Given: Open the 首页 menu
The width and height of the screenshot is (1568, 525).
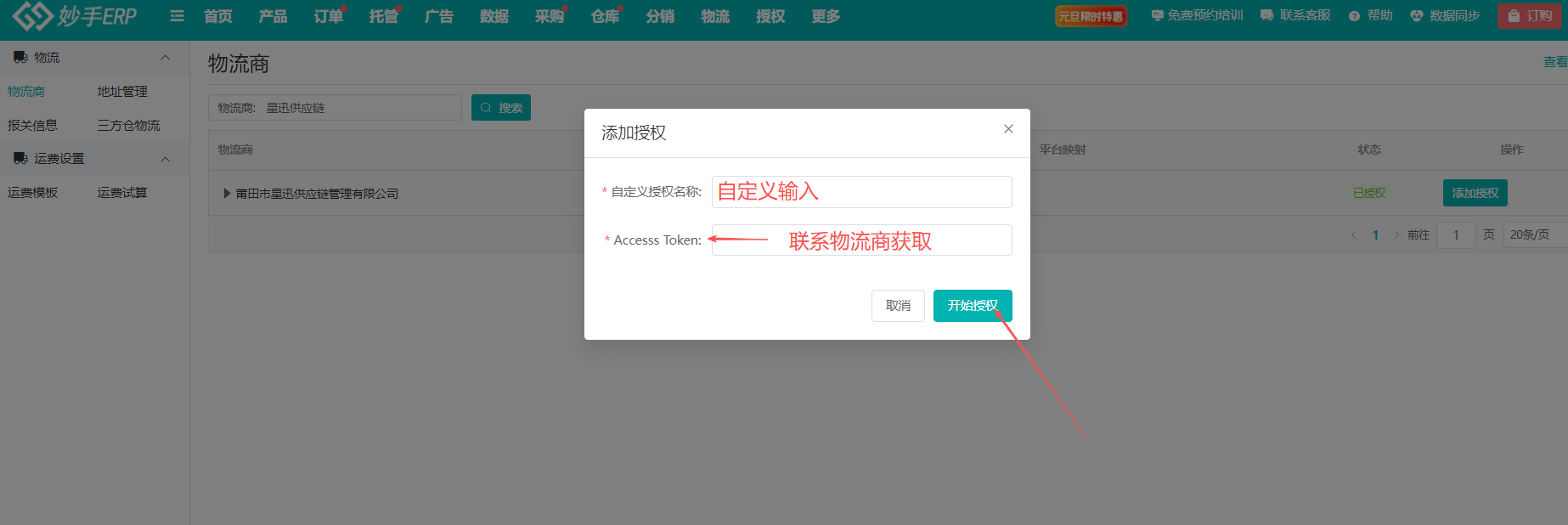Looking at the screenshot, I should tap(218, 16).
